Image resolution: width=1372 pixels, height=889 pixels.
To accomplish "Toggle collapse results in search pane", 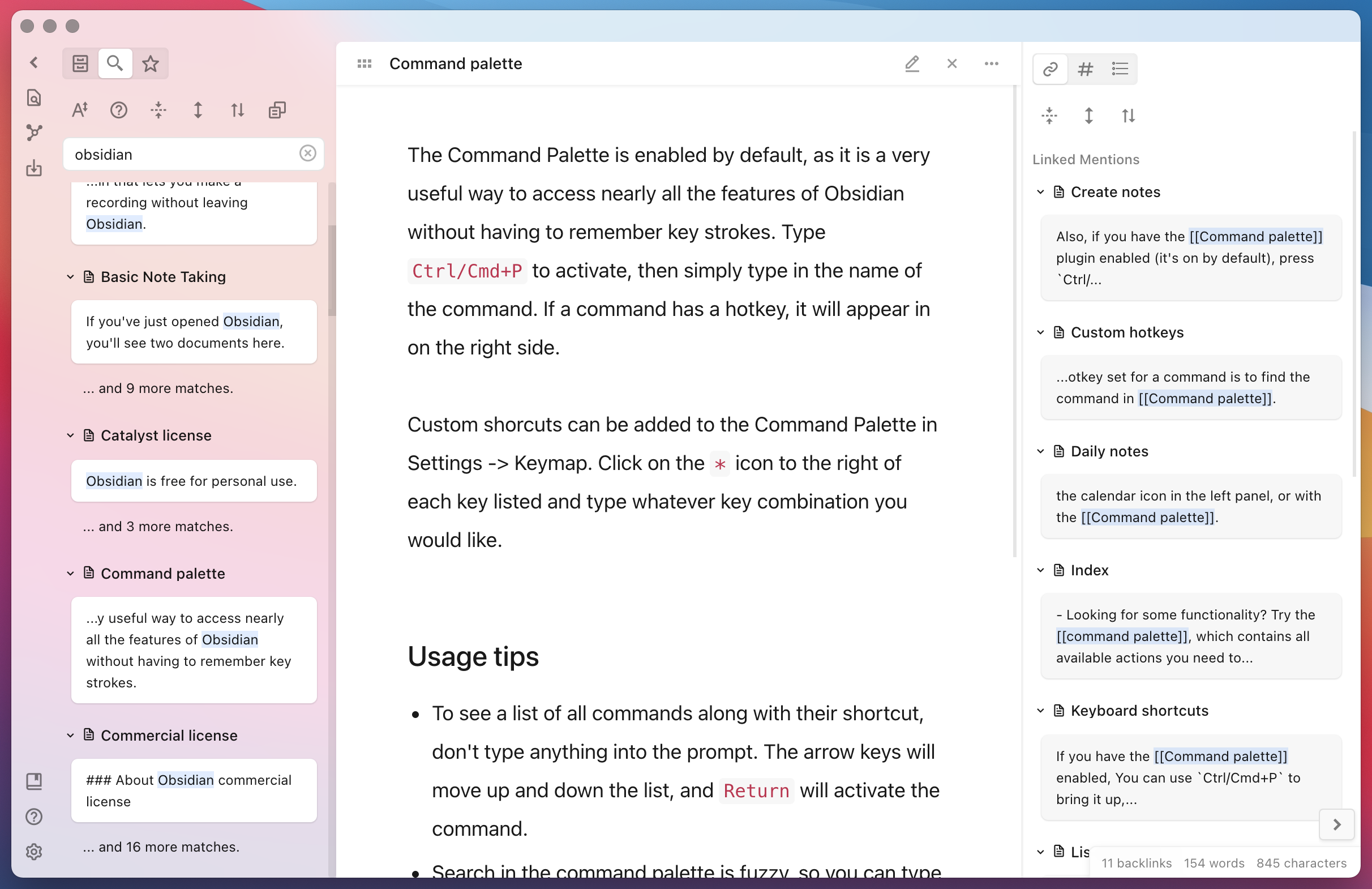I will [x=158, y=109].
